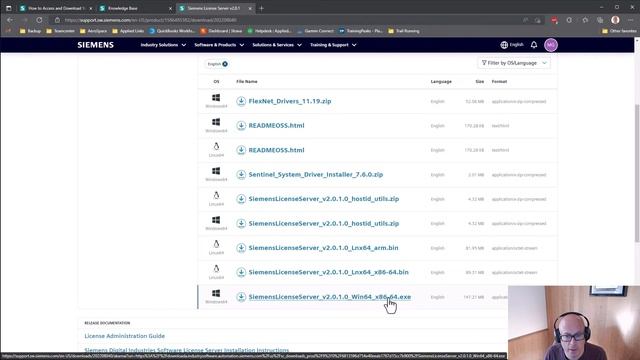
Task: Expand Training & Support menu
Action: (x=333, y=45)
